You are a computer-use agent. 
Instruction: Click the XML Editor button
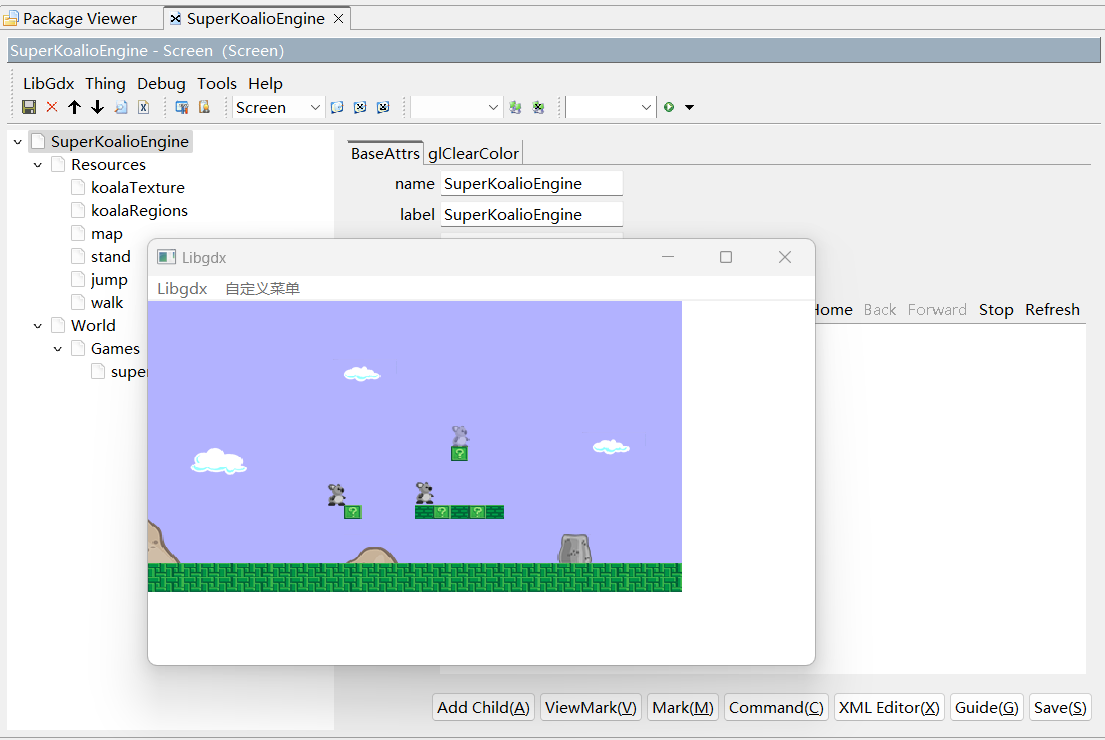(889, 707)
